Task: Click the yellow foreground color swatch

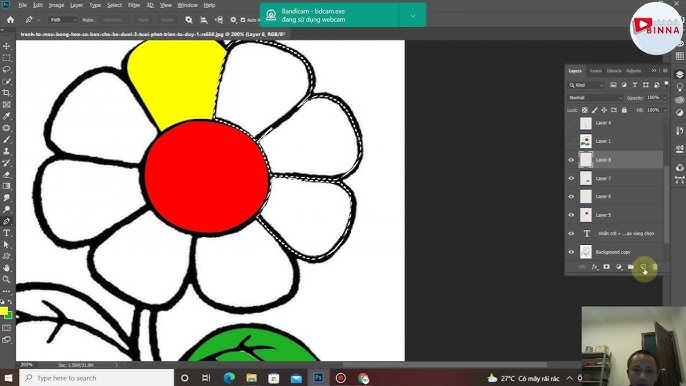Action: 4,311
